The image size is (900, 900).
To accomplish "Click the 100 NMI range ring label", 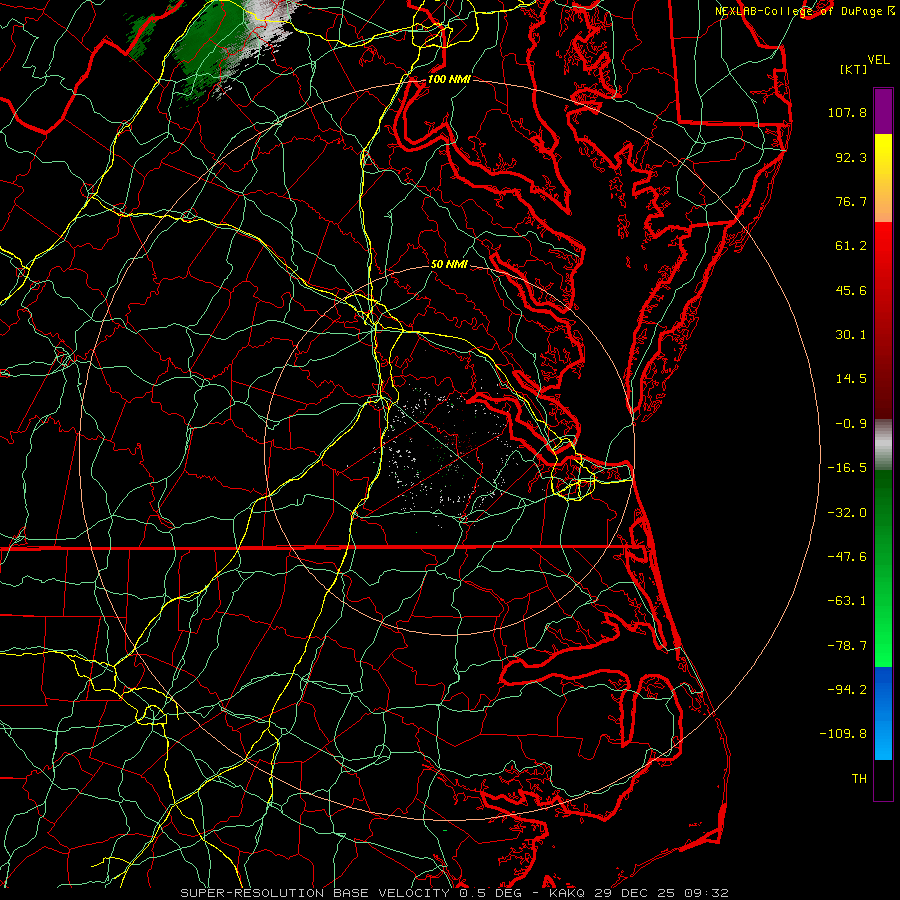I will coord(449,79).
